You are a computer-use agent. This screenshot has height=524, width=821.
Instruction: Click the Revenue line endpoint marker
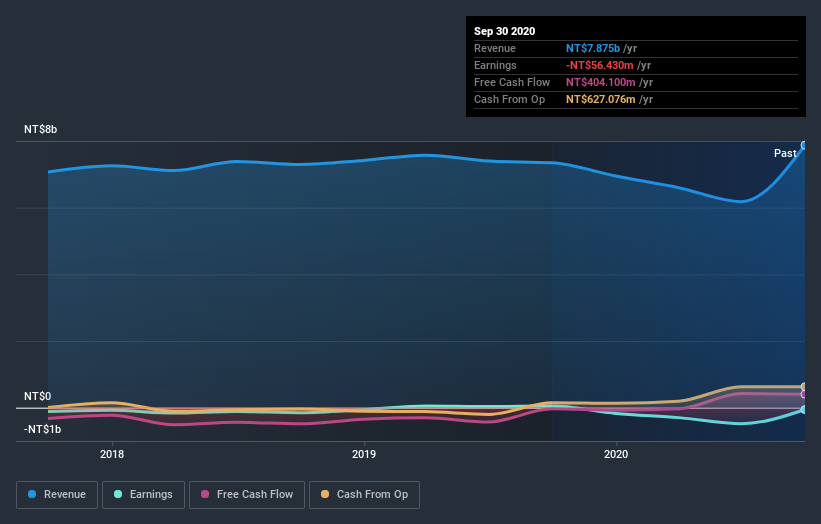[804, 146]
